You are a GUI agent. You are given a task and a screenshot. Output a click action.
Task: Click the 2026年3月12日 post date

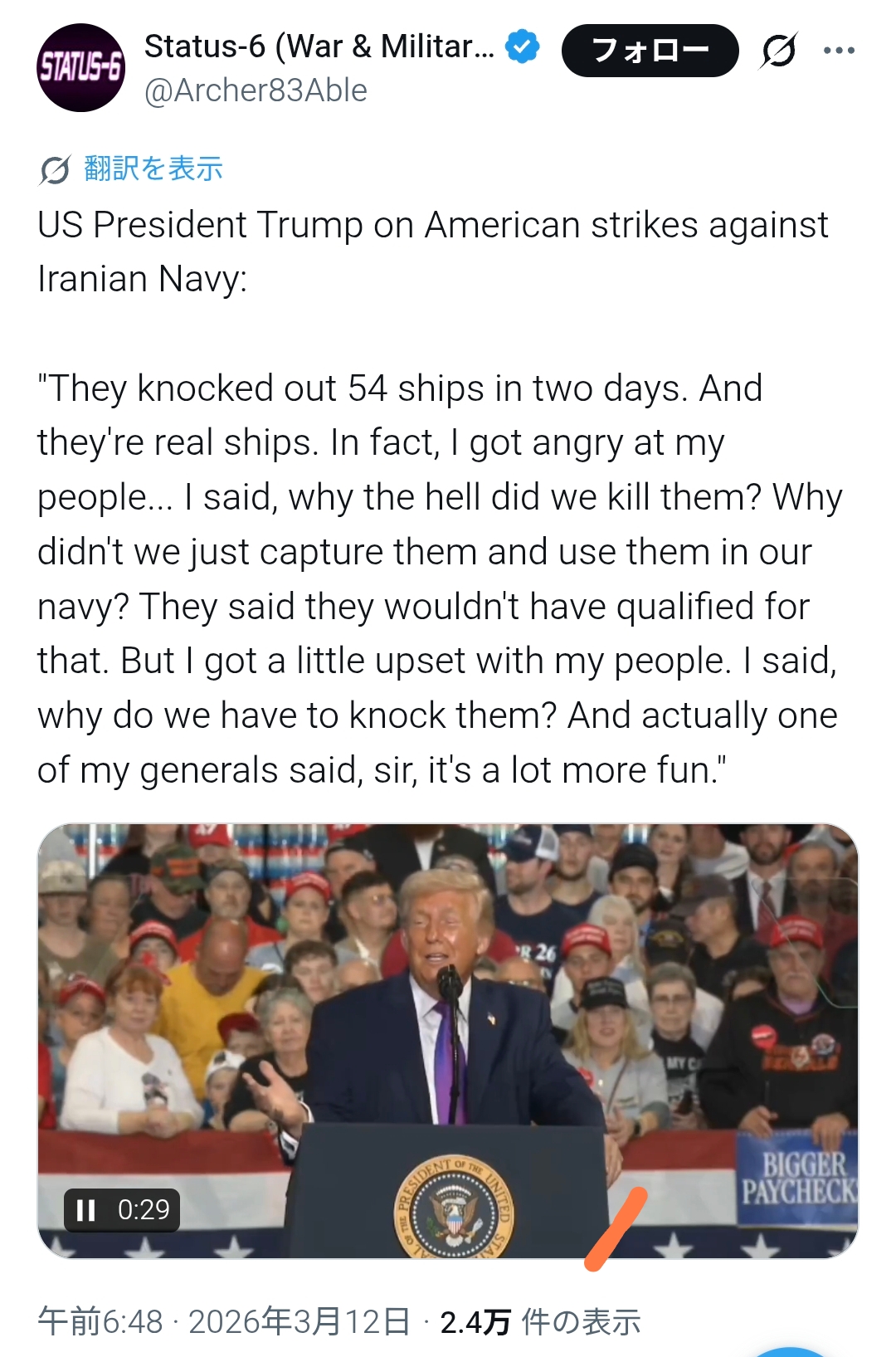299,1321
